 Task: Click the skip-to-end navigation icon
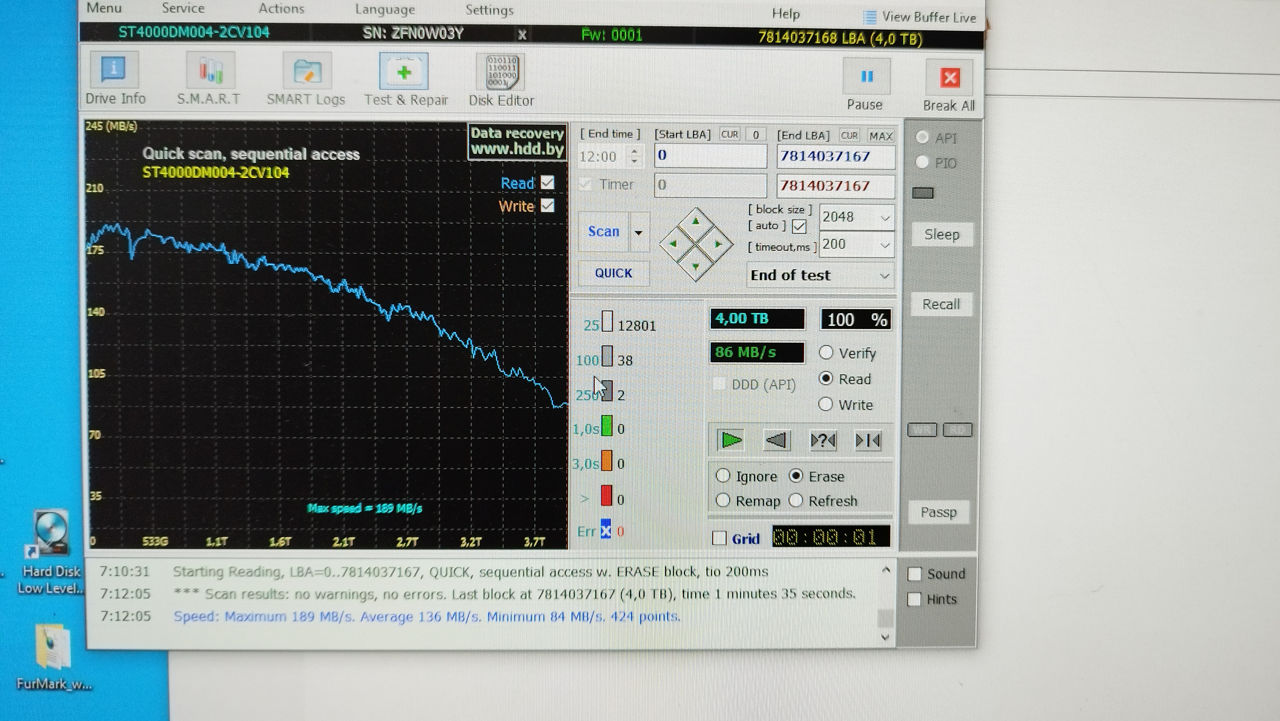coord(867,440)
